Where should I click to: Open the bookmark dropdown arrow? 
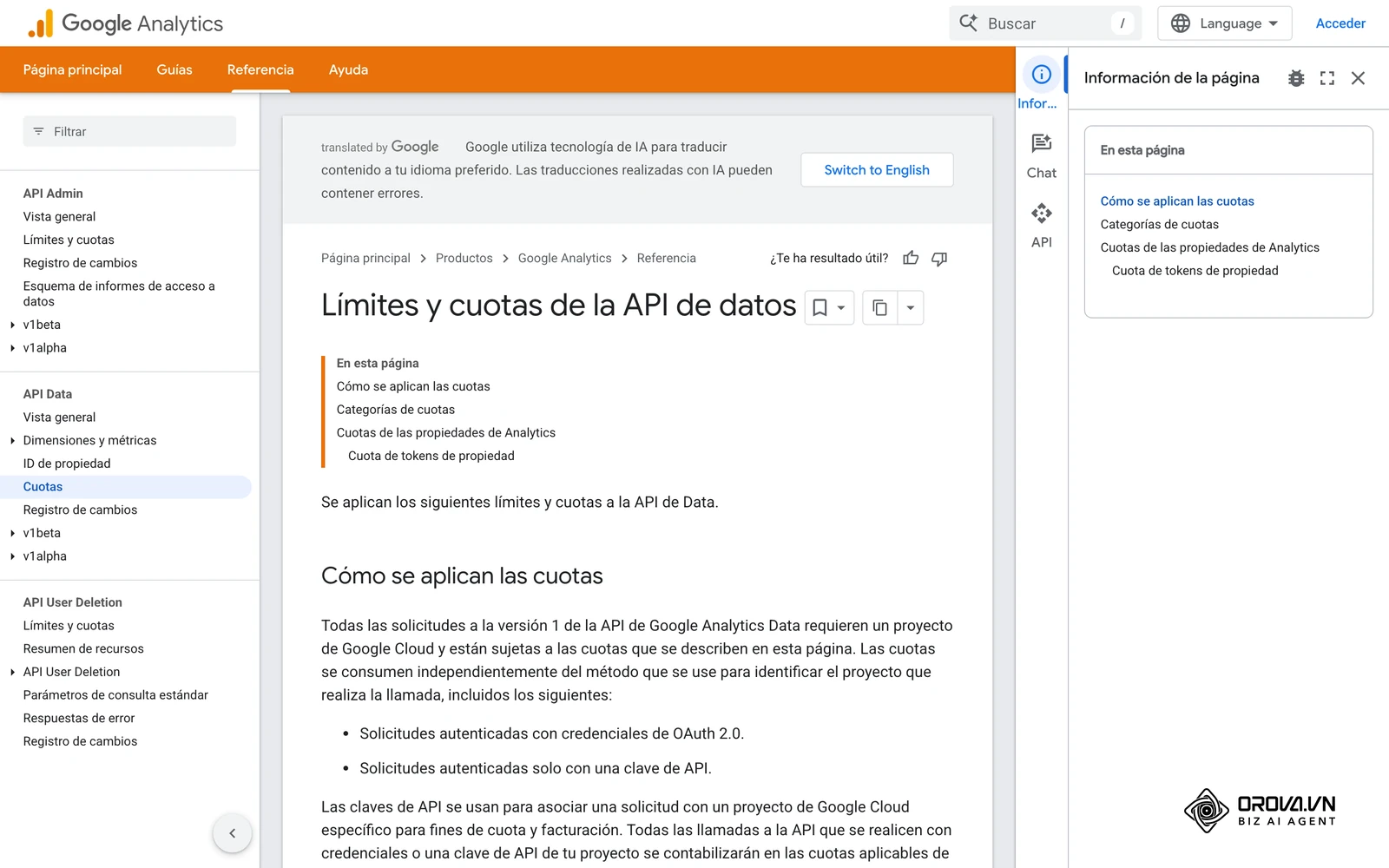(841, 307)
